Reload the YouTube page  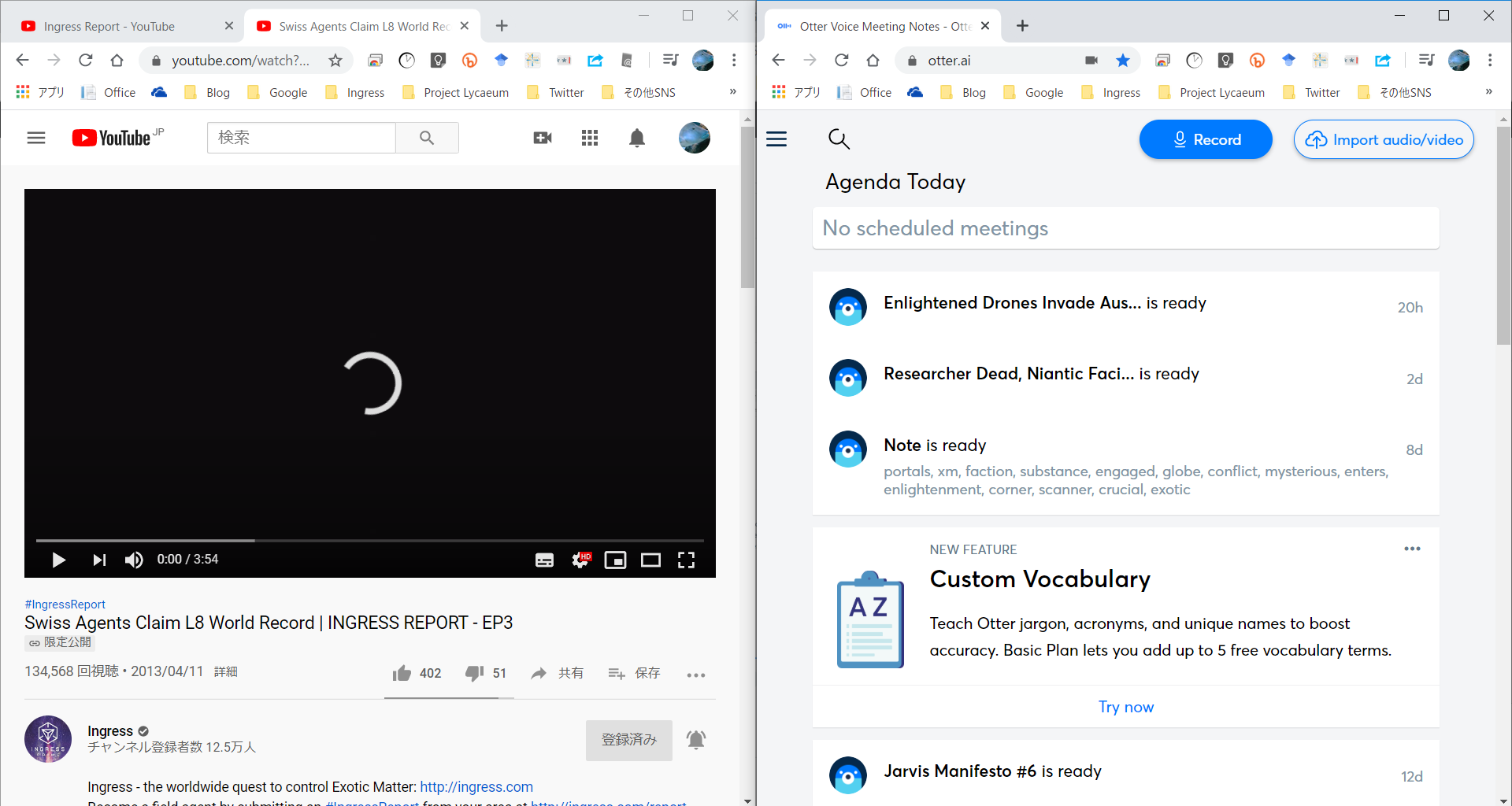click(85, 60)
